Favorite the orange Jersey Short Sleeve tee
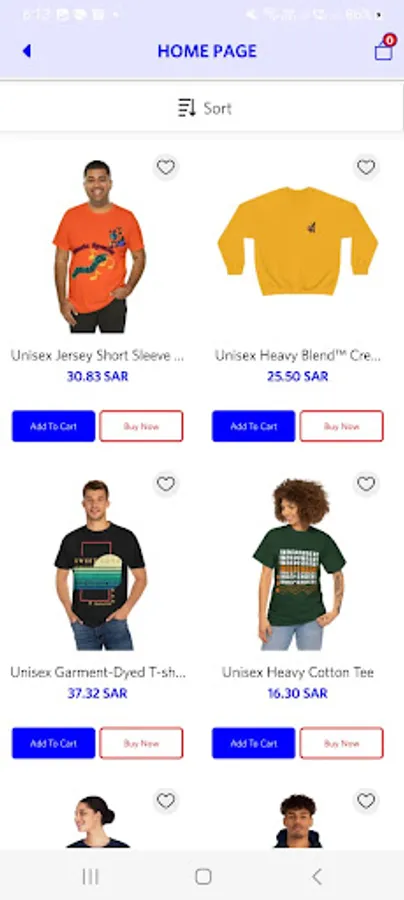This screenshot has height=900, width=404. coord(166,168)
